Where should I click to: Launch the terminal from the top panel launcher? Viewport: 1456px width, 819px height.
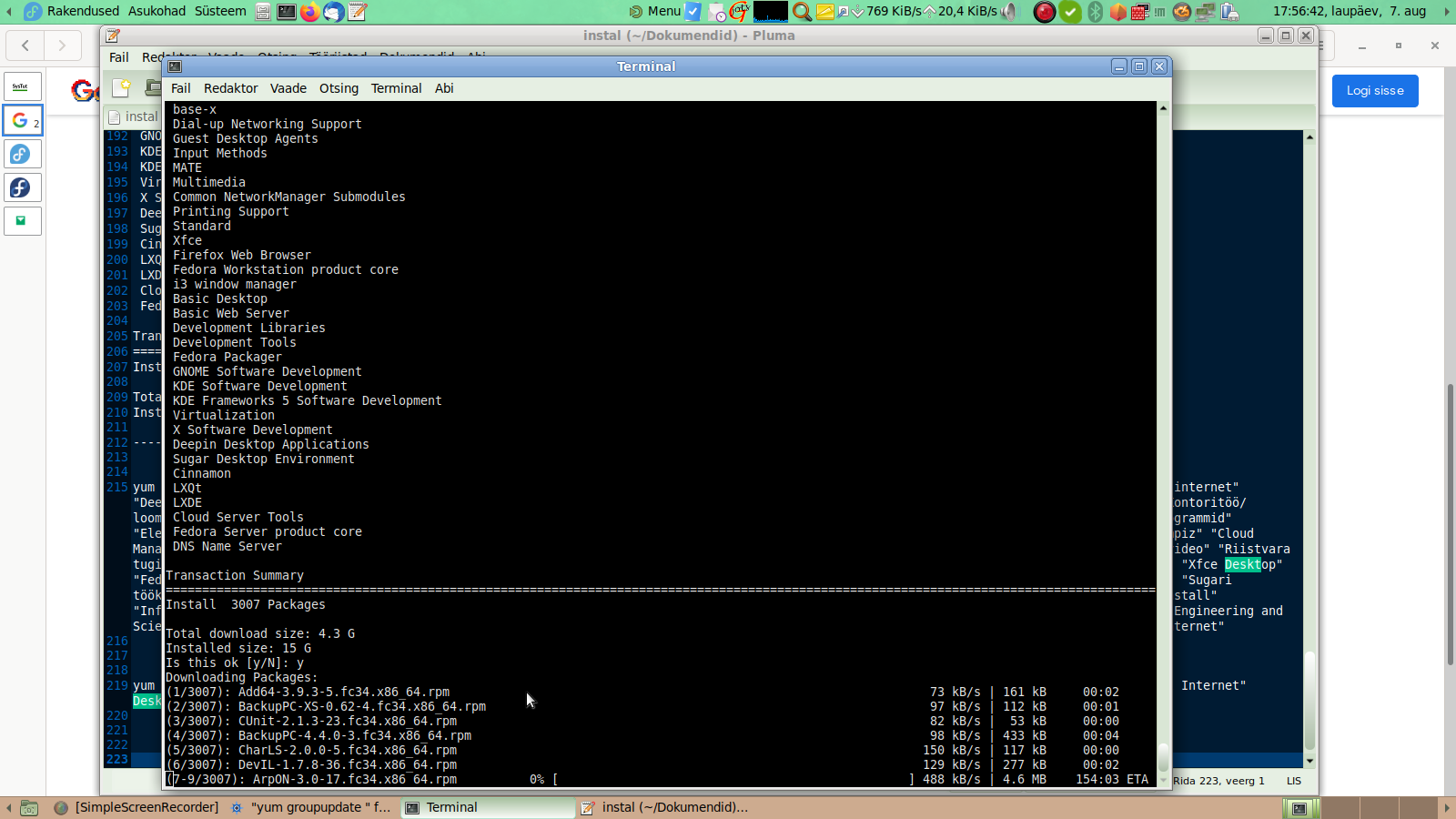(287, 11)
